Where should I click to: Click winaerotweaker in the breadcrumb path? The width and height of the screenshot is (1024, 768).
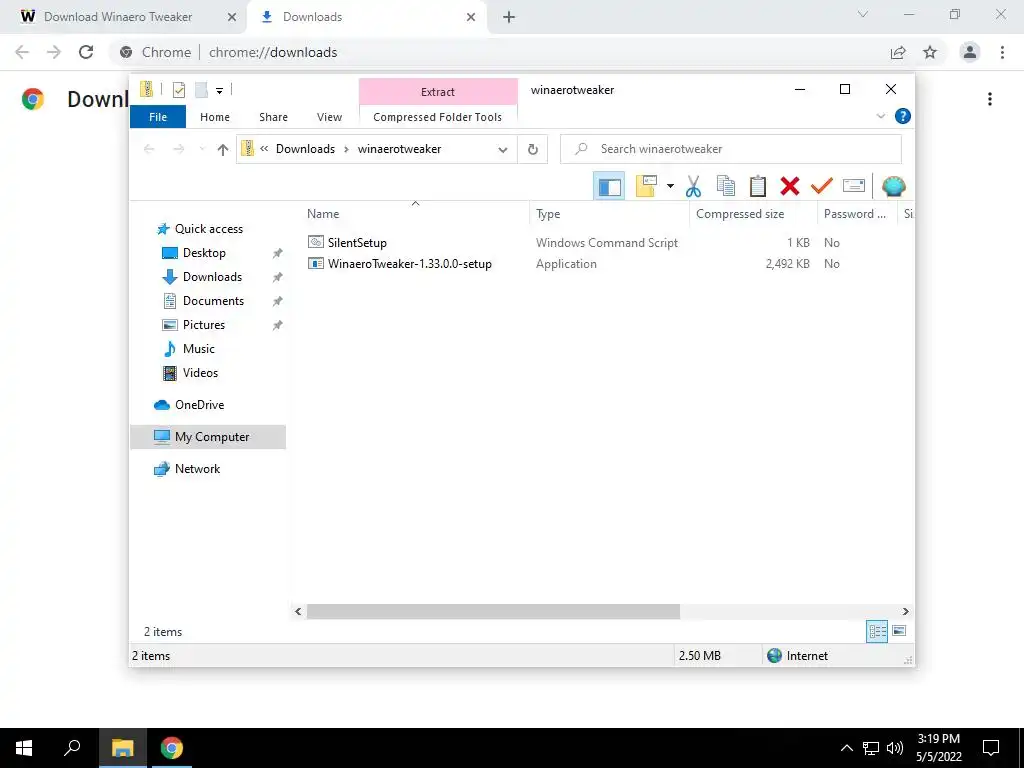coord(399,149)
